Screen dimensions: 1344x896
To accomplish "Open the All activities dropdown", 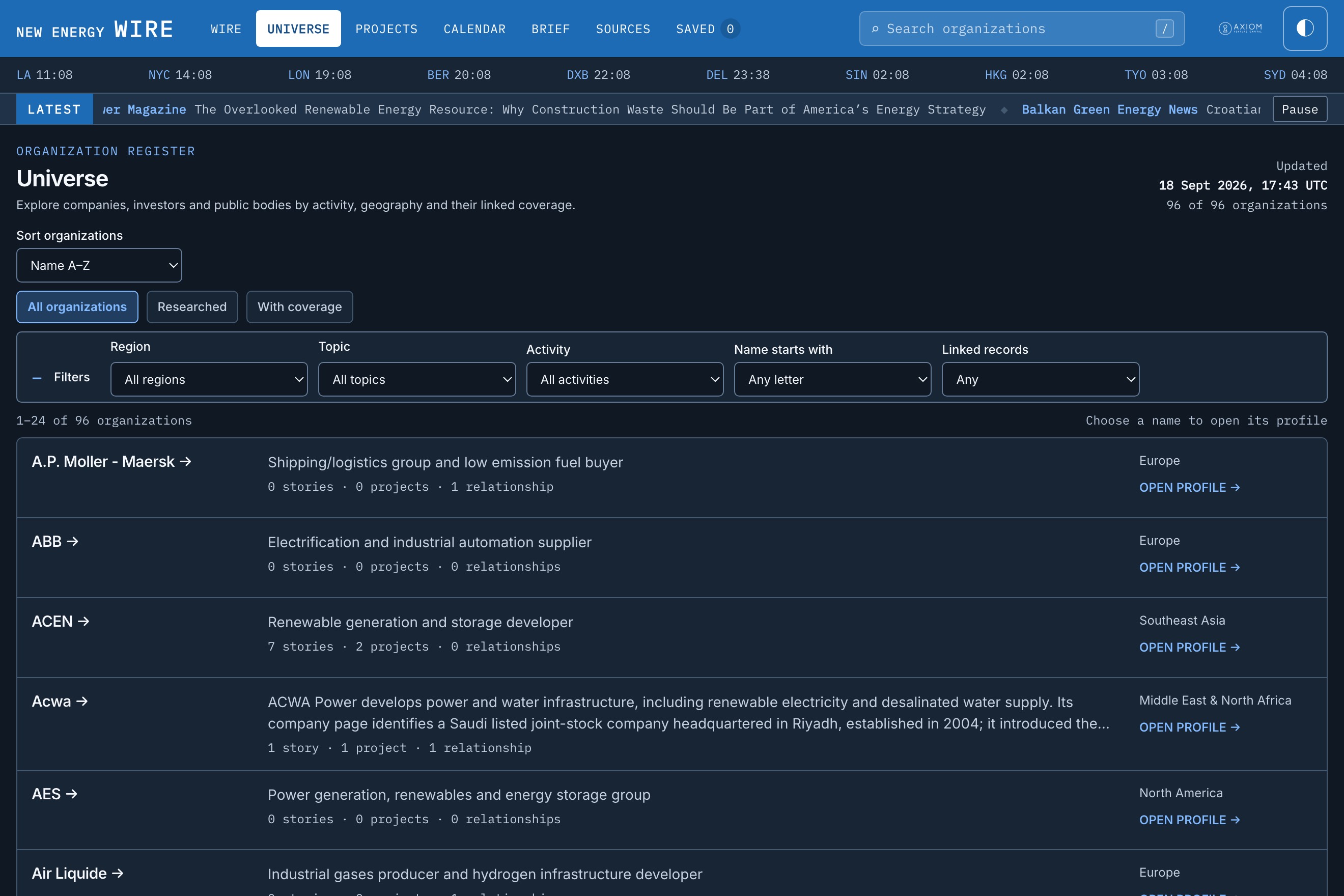I will point(625,379).
